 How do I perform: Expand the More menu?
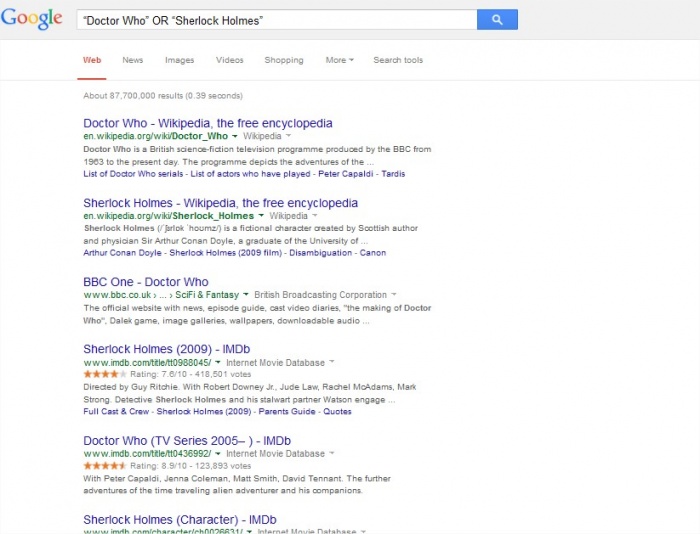point(339,60)
